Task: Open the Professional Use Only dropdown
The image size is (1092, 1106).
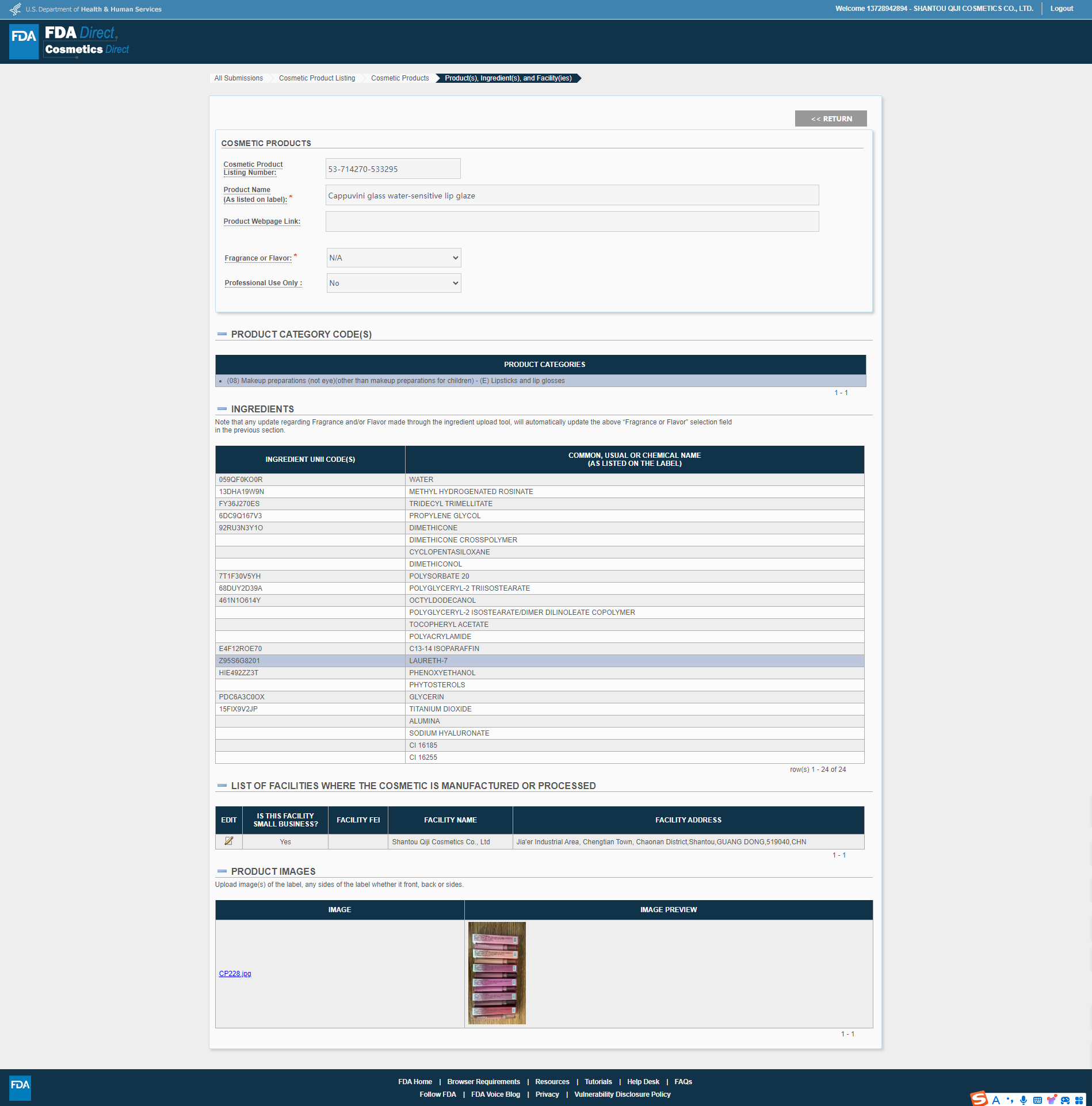Action: click(x=394, y=283)
